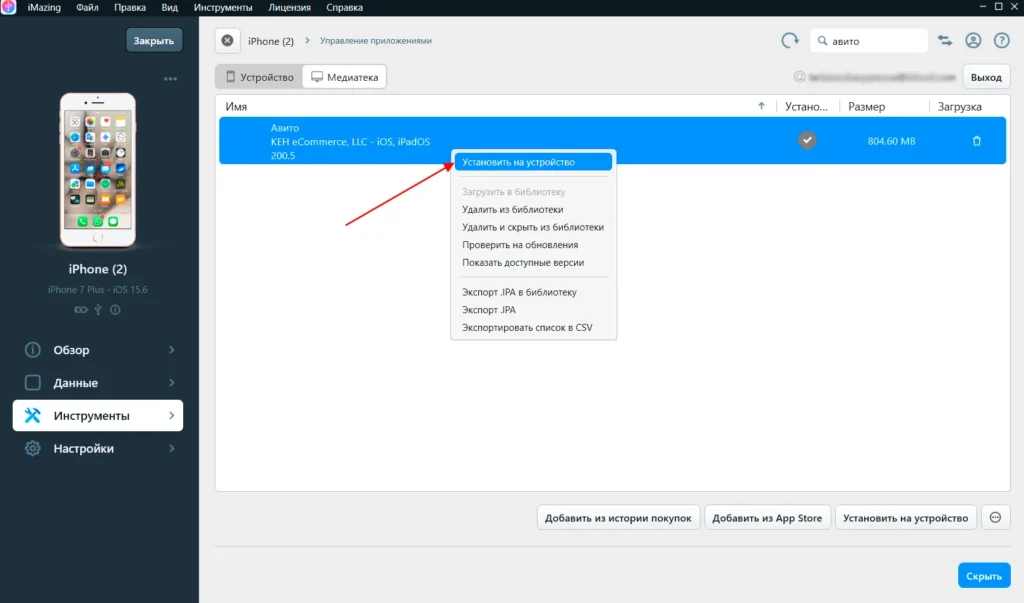This screenshot has height=603, width=1024.
Task: Click the magnifier icon in the search field
Action: point(822,41)
